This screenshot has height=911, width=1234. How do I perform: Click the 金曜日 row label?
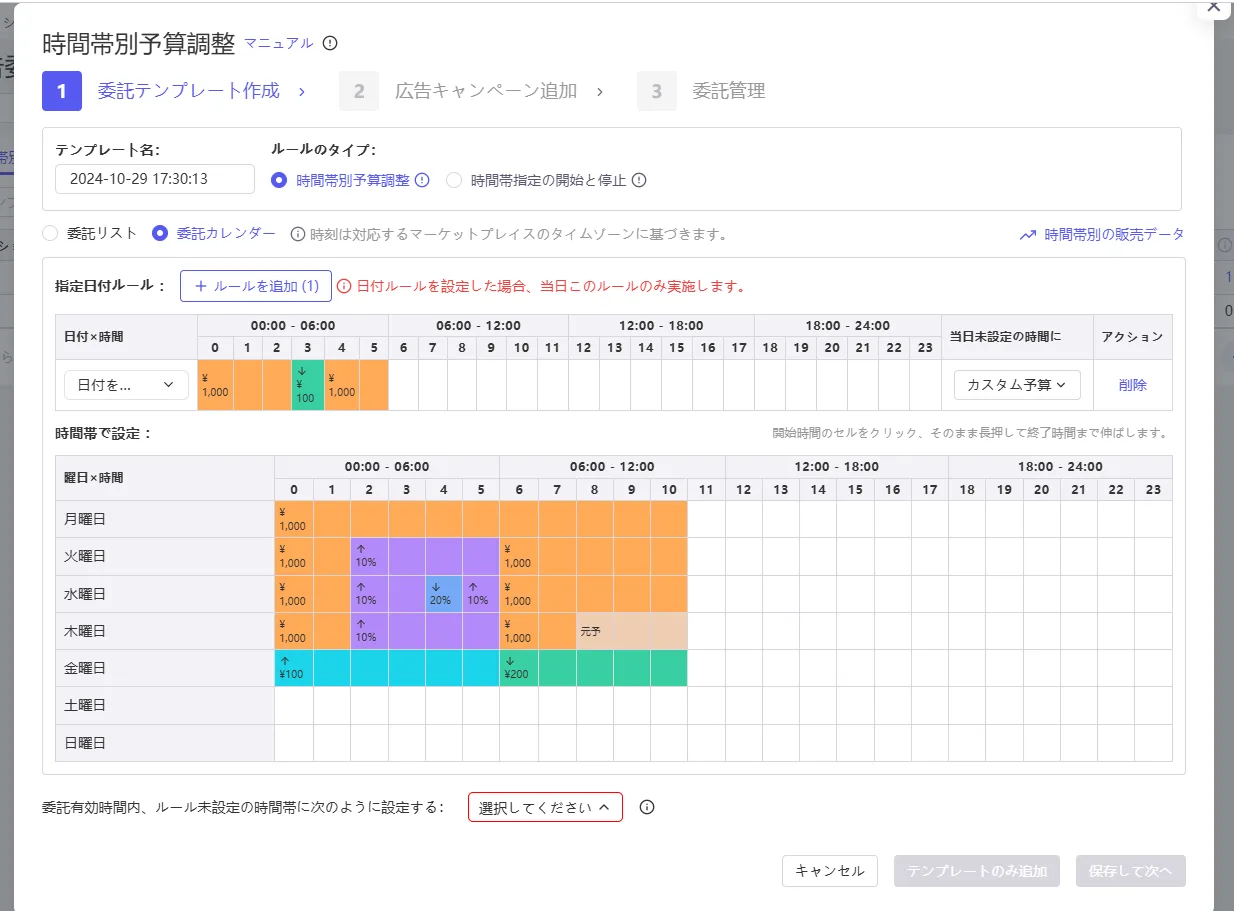pyautogui.click(x=165, y=668)
